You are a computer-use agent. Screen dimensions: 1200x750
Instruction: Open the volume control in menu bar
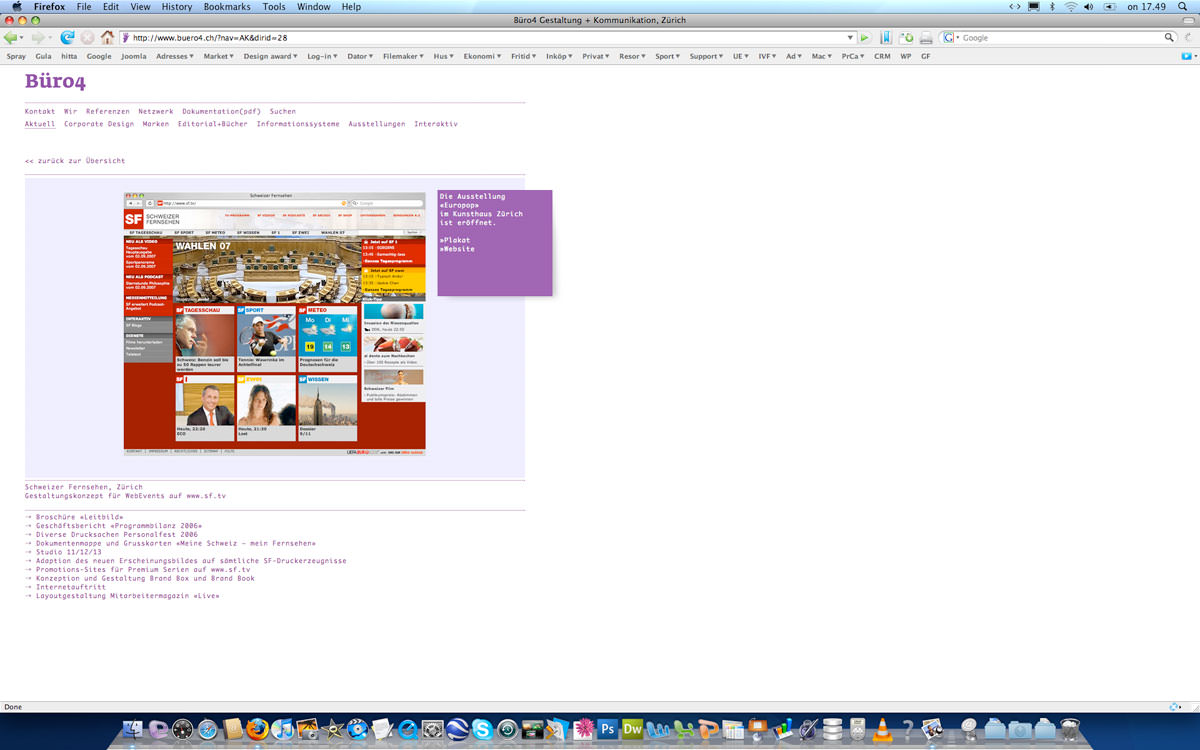pyautogui.click(x=1089, y=6)
